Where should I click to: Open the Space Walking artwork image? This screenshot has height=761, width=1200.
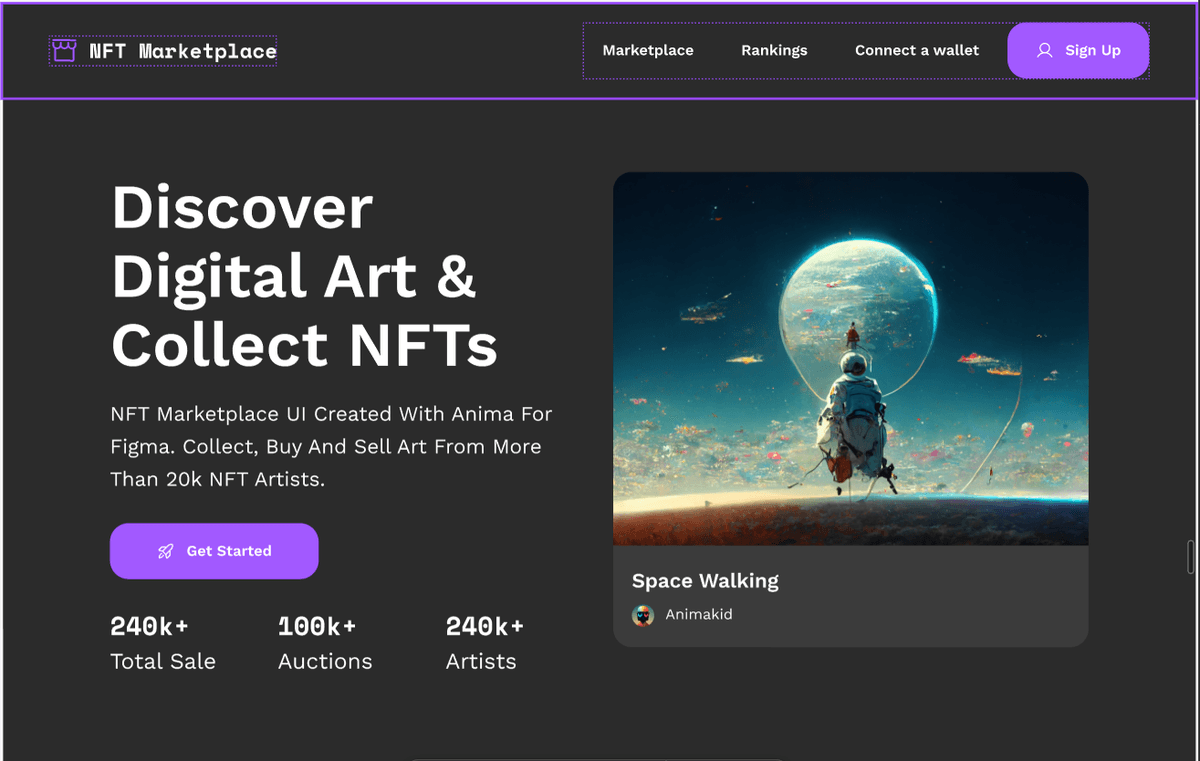tap(850, 357)
